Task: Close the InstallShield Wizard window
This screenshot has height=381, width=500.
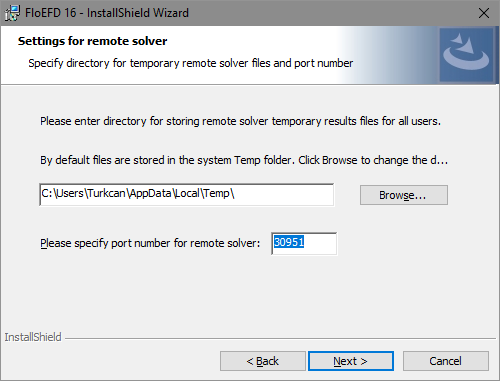Action: pyautogui.click(x=484, y=13)
